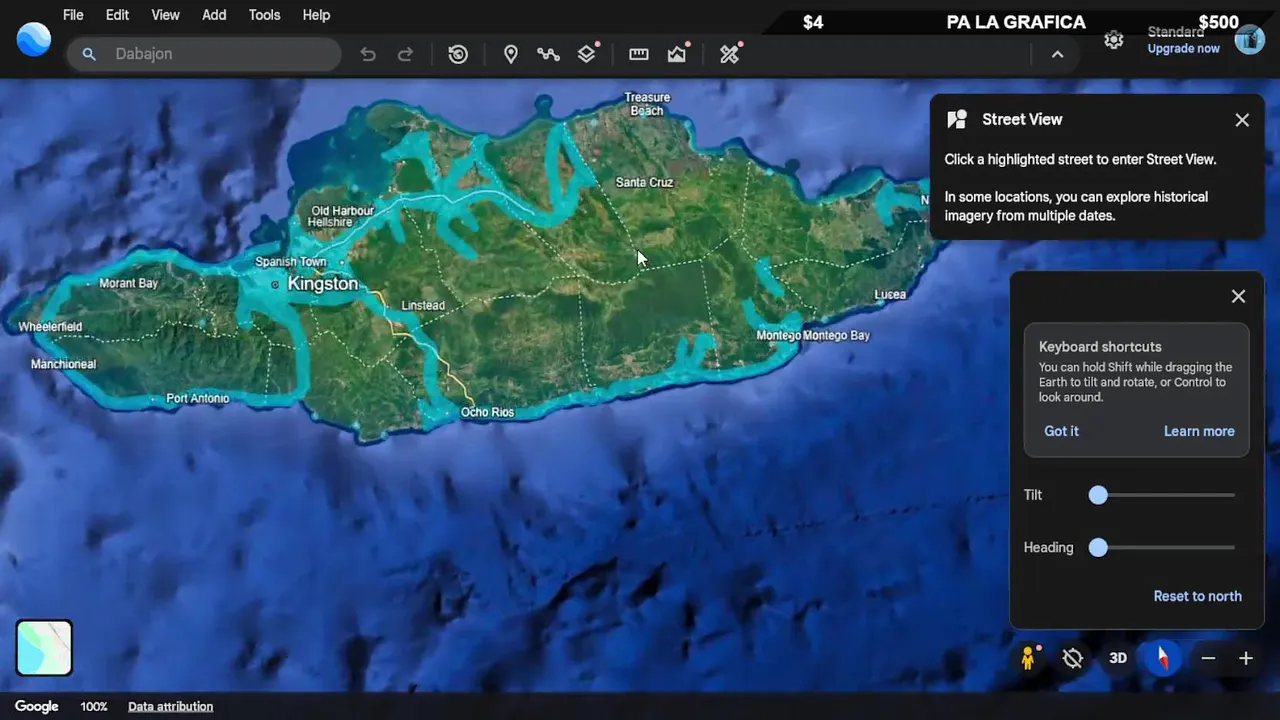Screen dimensions: 1280x720
Task: Open the Tools menu
Action: 264,15
